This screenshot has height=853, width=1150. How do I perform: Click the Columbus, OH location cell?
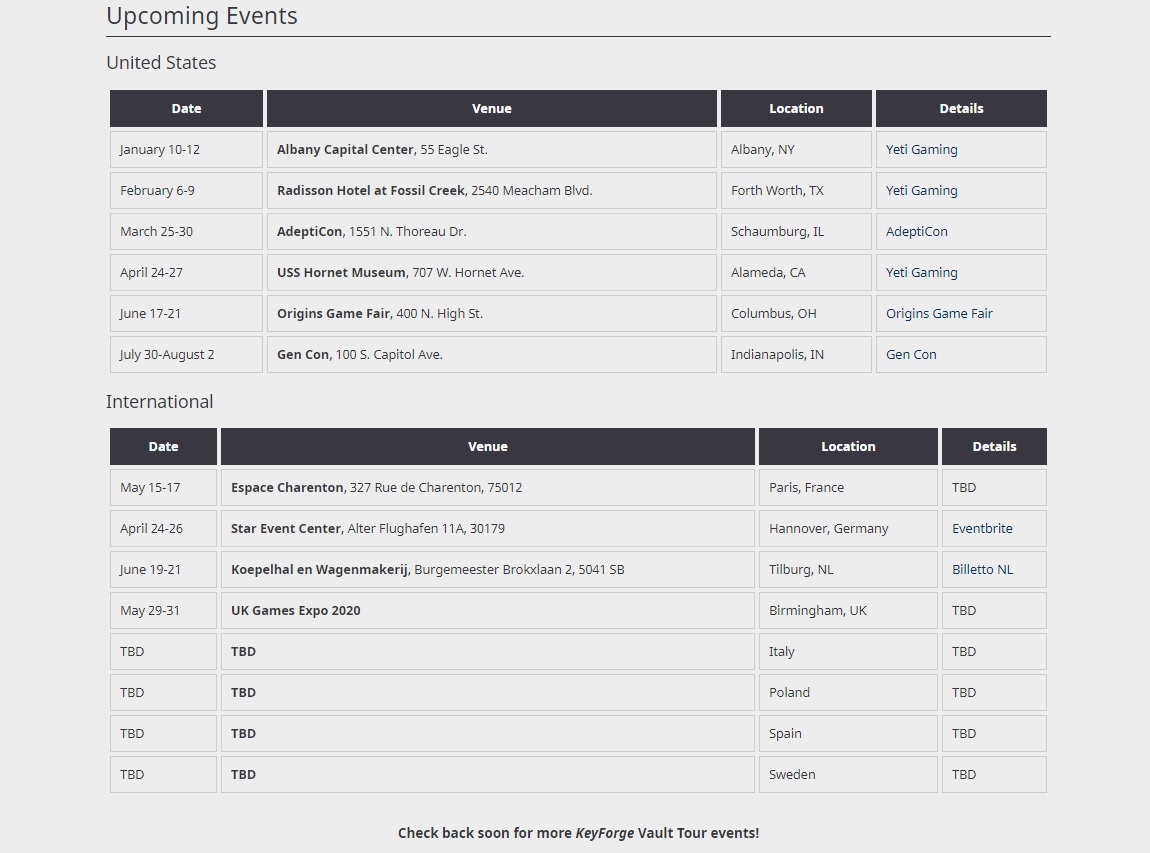click(796, 314)
